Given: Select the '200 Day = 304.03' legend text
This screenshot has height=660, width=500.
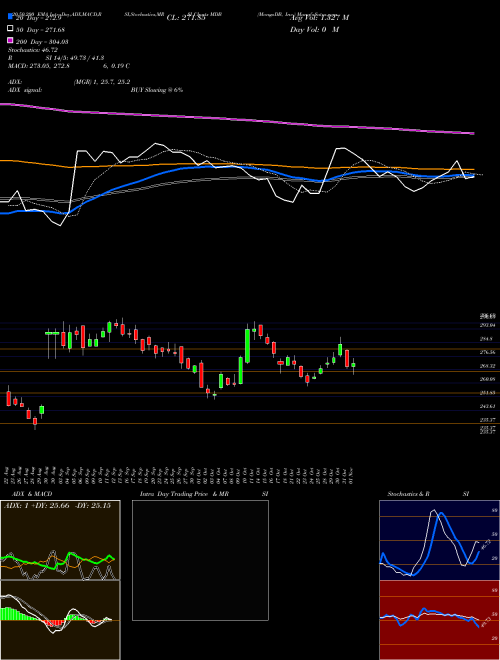Looking at the screenshot, I should [x=42, y=42].
